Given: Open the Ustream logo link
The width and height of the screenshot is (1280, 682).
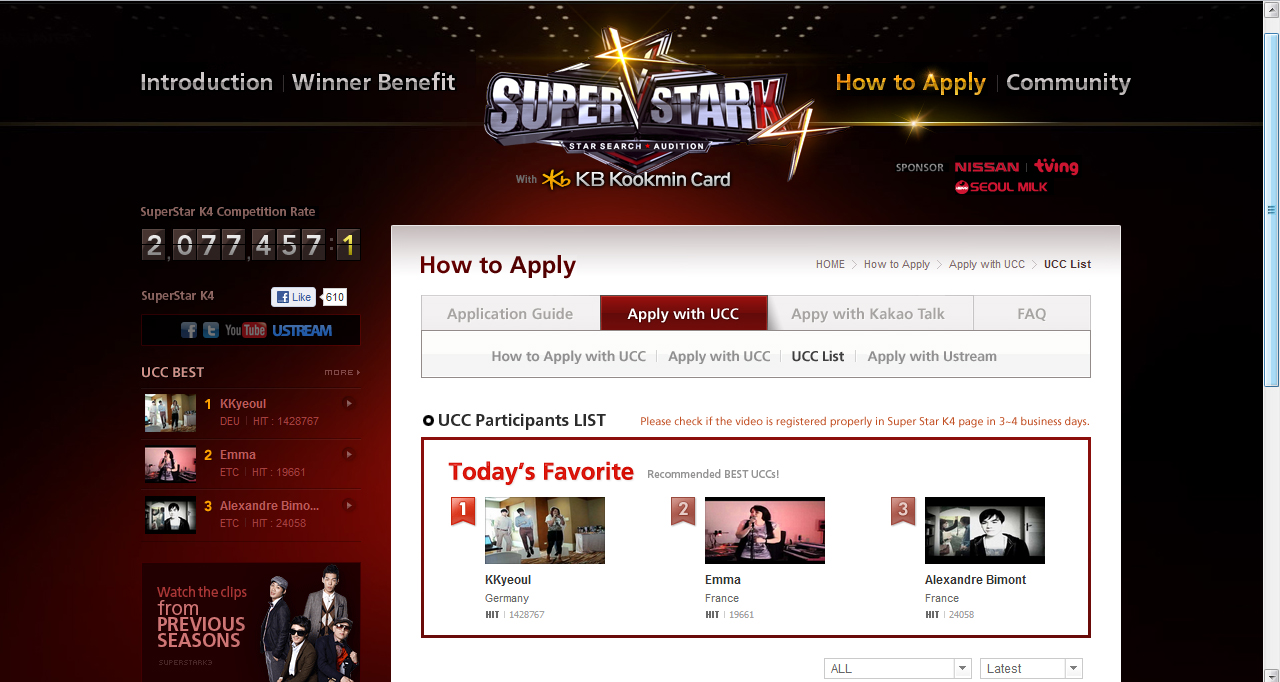Looking at the screenshot, I should (302, 330).
